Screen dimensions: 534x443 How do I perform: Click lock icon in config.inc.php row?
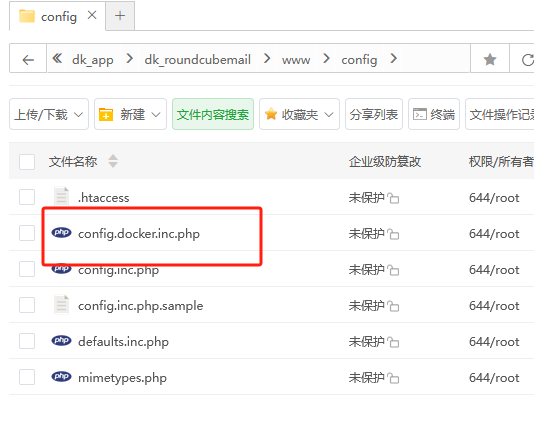tap(393, 270)
